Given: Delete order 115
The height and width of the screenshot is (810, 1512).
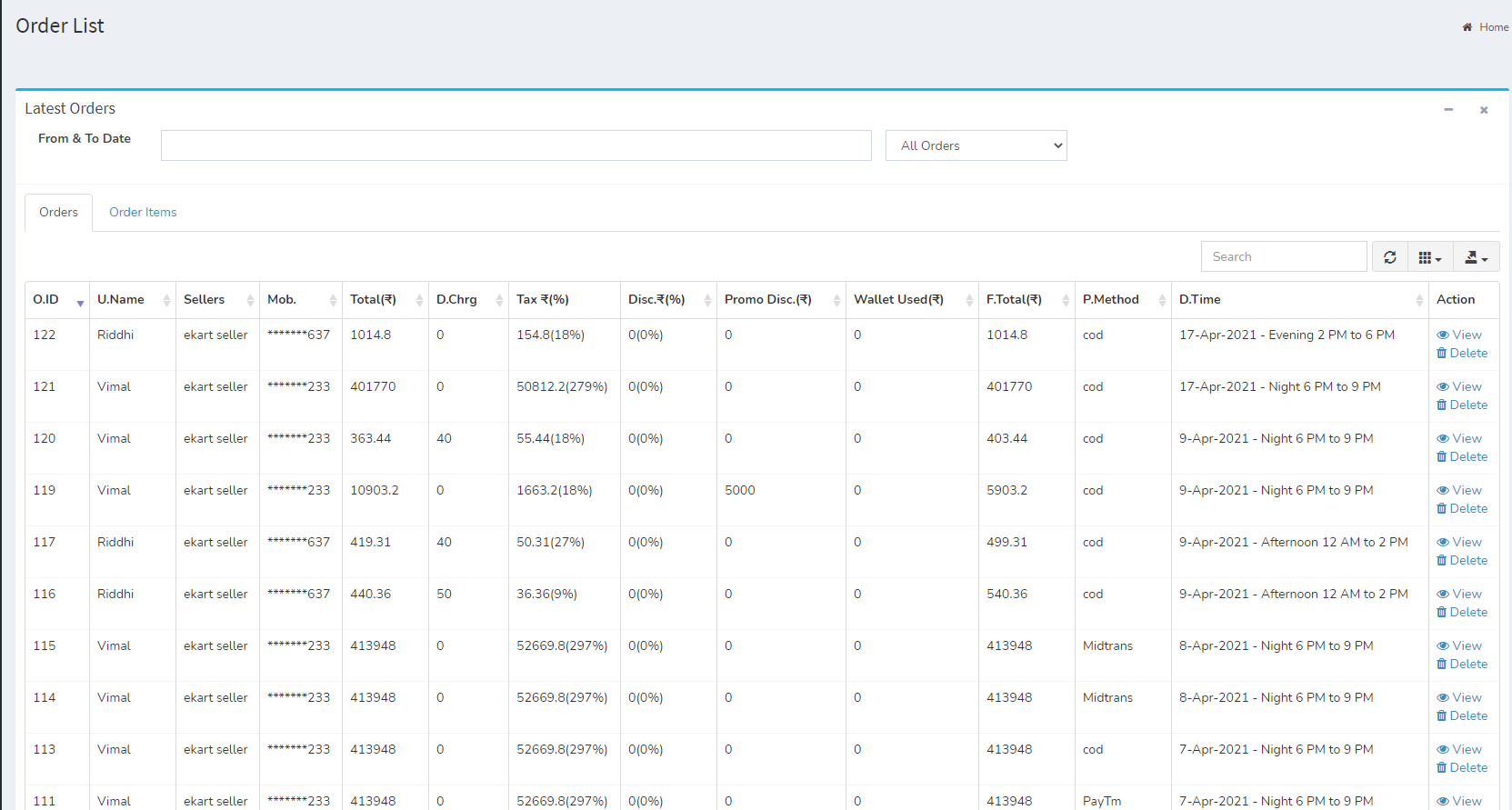Looking at the screenshot, I should [x=1462, y=664].
